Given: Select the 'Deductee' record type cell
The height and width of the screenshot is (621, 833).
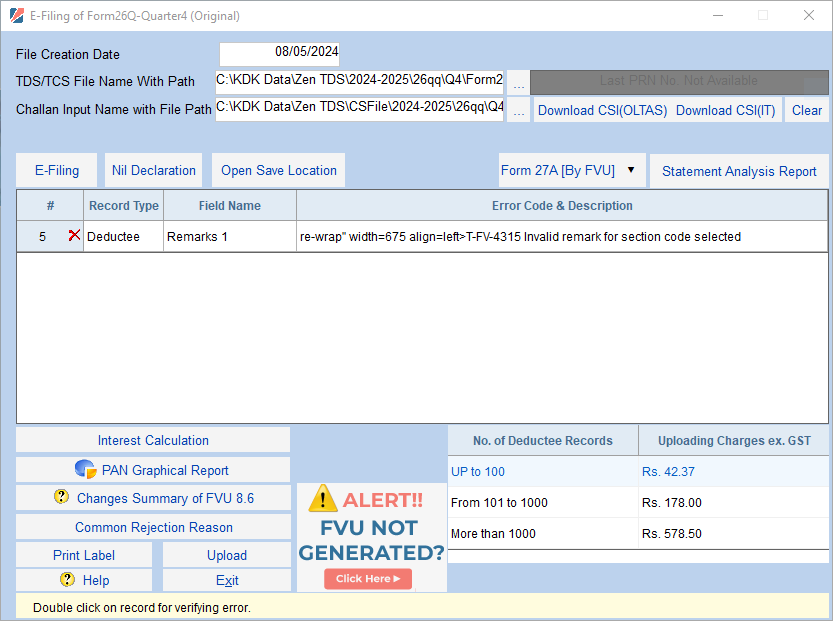Looking at the screenshot, I should tap(123, 236).
